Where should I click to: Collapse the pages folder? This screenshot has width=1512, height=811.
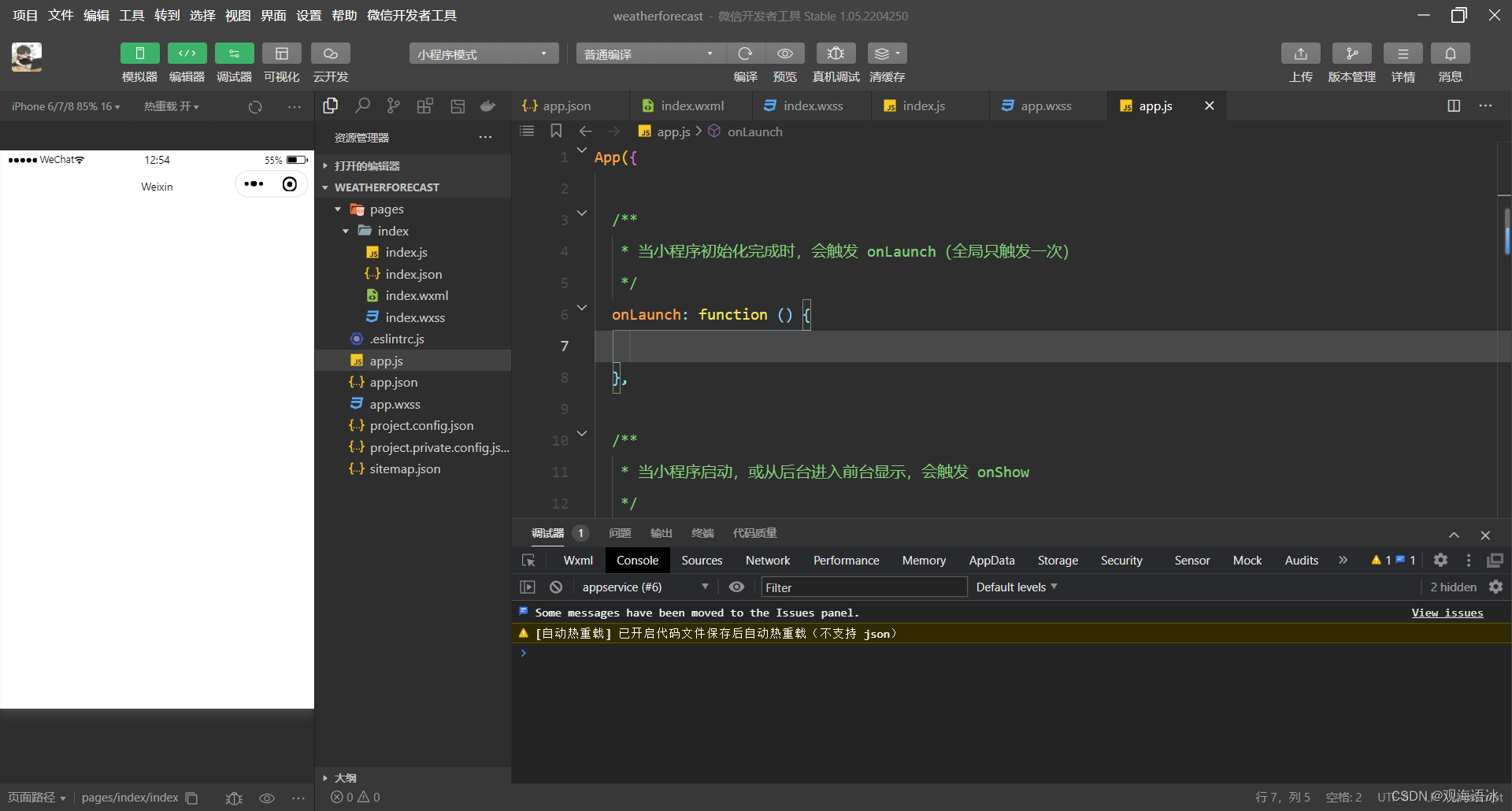click(413, 209)
